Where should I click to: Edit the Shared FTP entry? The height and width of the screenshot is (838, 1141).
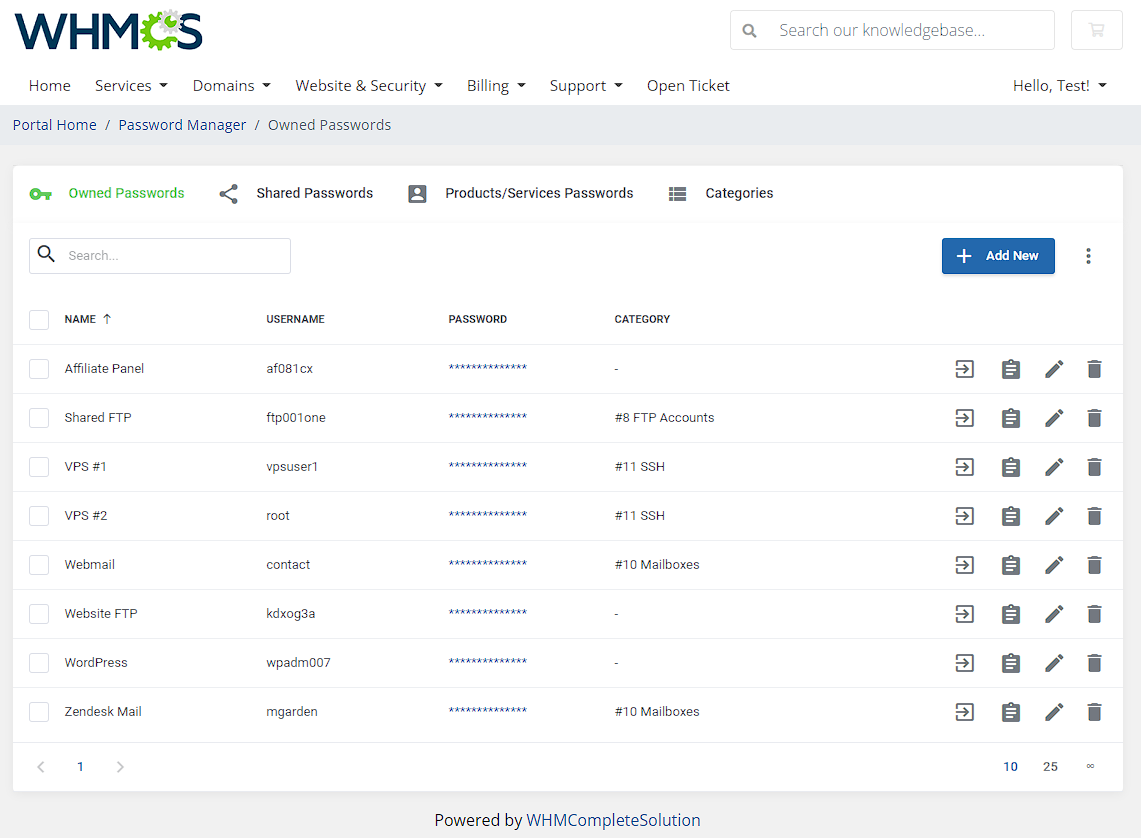point(1054,418)
